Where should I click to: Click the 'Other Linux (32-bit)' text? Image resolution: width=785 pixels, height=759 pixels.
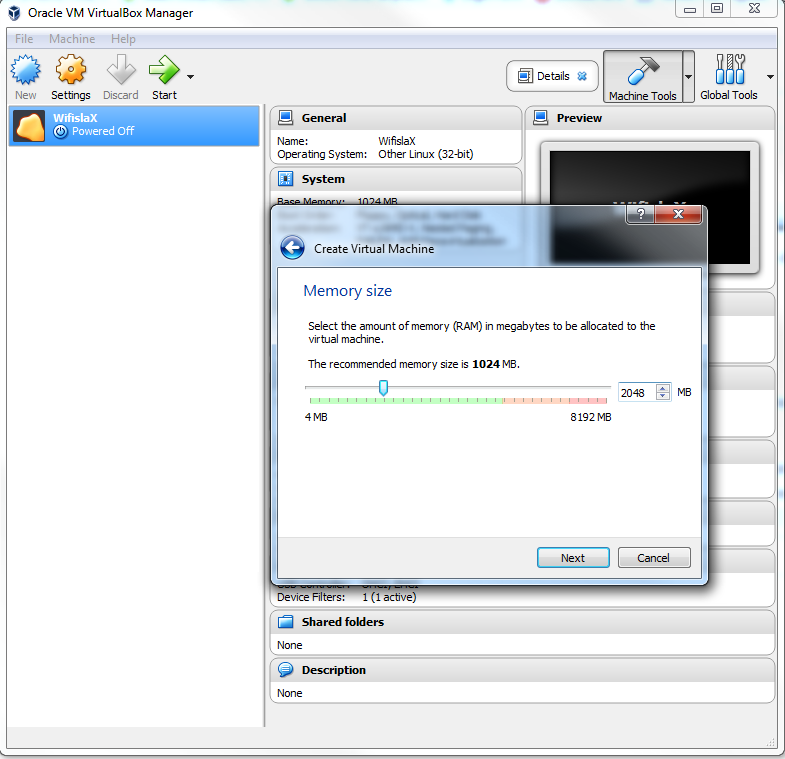point(426,154)
